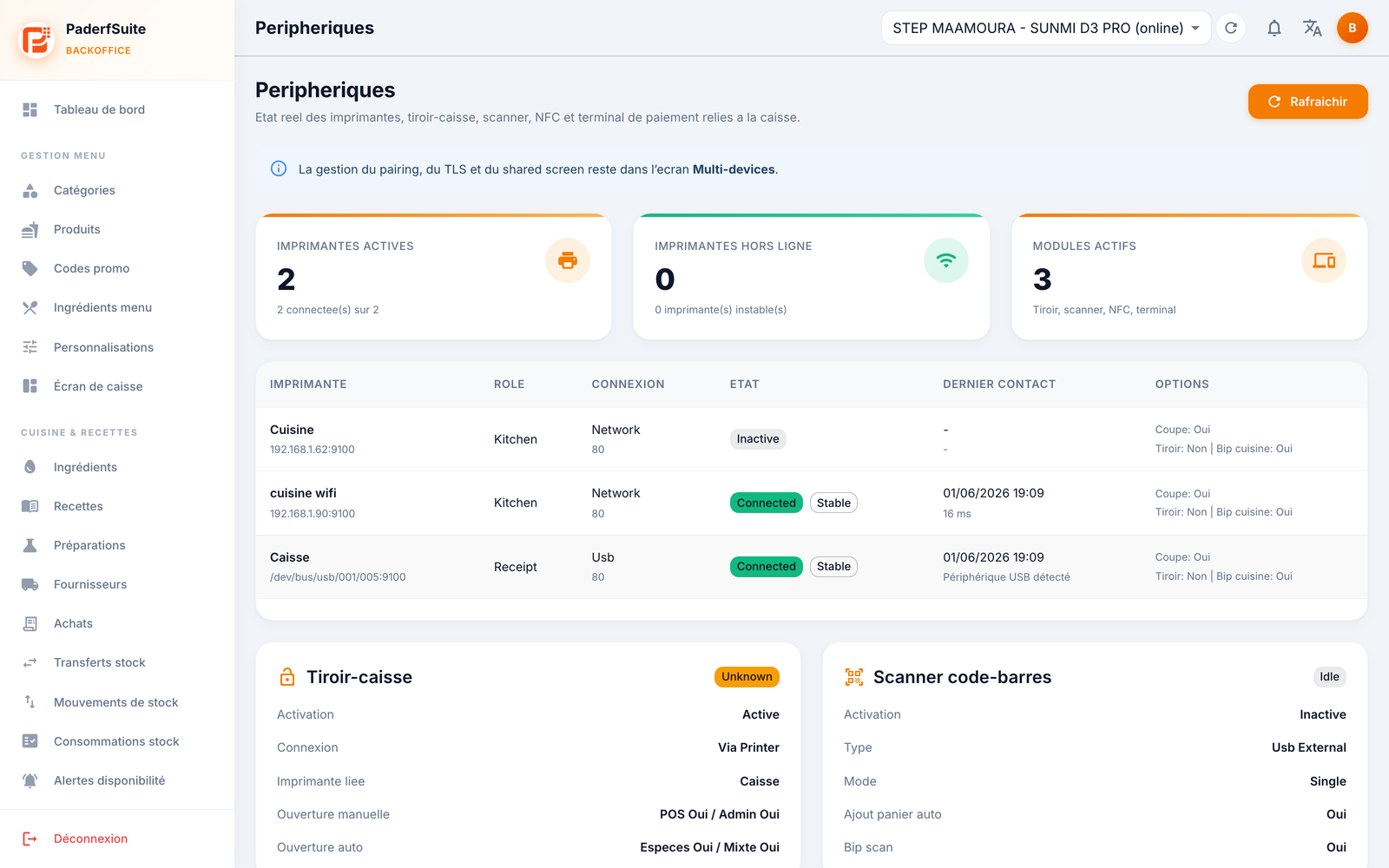This screenshot has height=868, width=1389.
Task: Click the Tiroir-caisse lock icon
Action: pyautogui.click(x=287, y=677)
